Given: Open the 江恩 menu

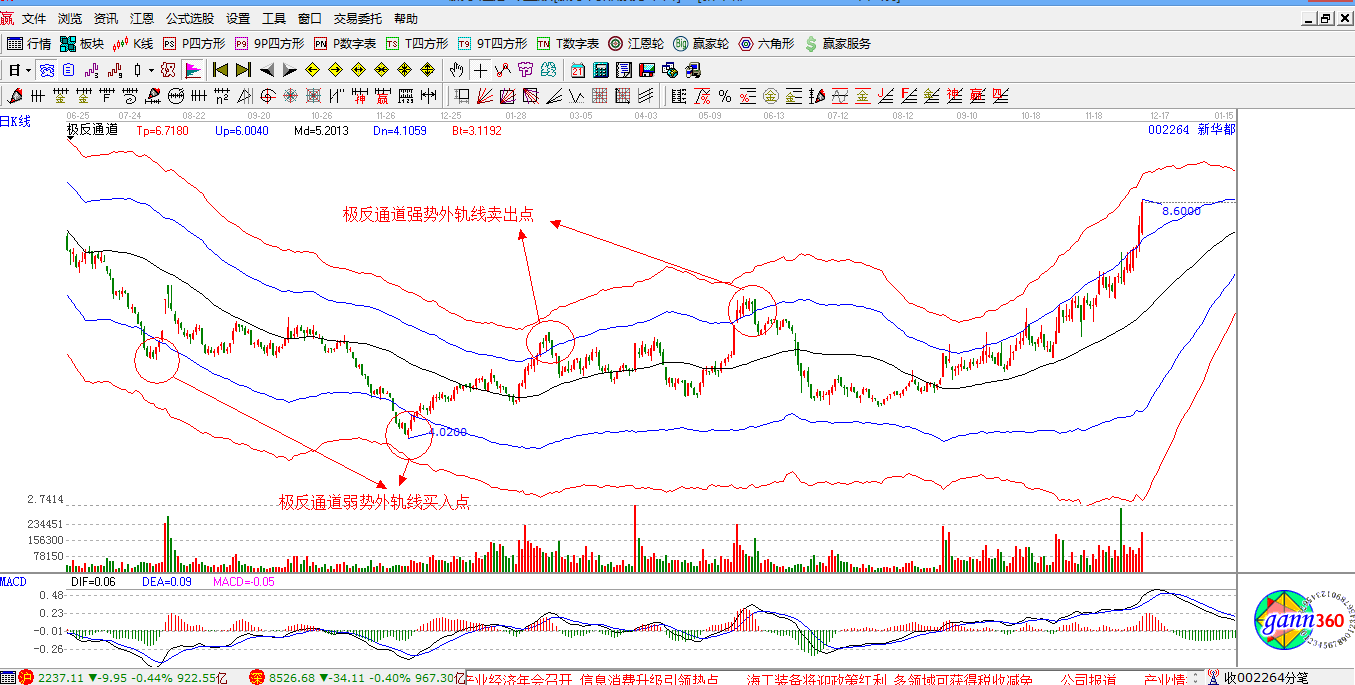Looking at the screenshot, I should 141,18.
